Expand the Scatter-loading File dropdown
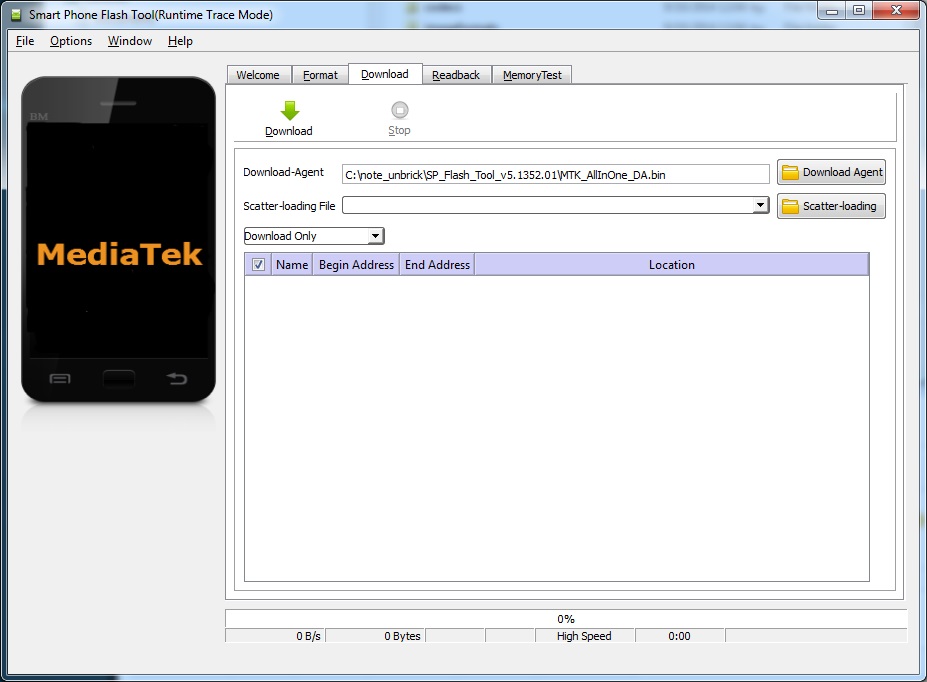Screen dimensions: 927x682 coord(761,205)
